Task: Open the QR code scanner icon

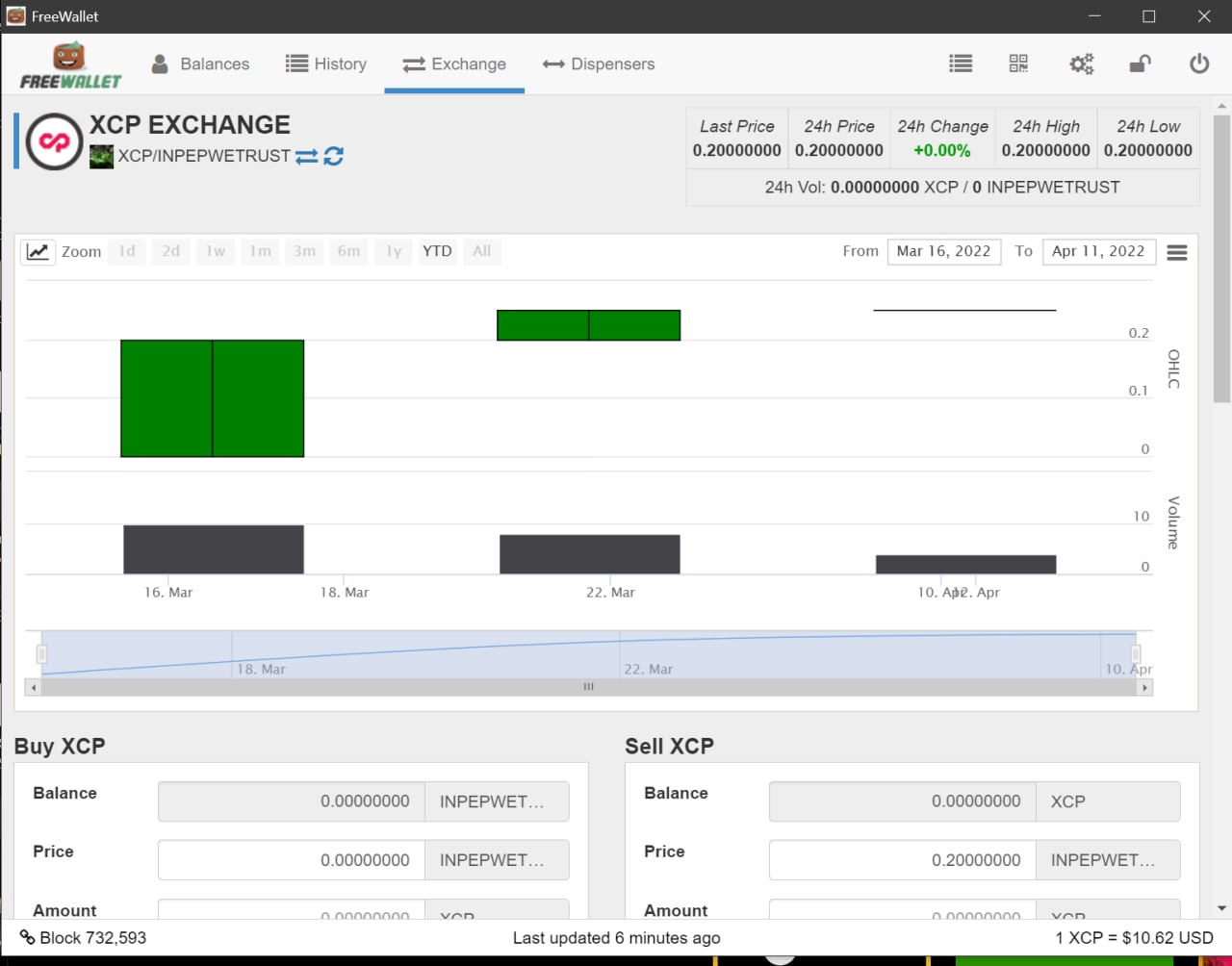Action: coord(1018,64)
